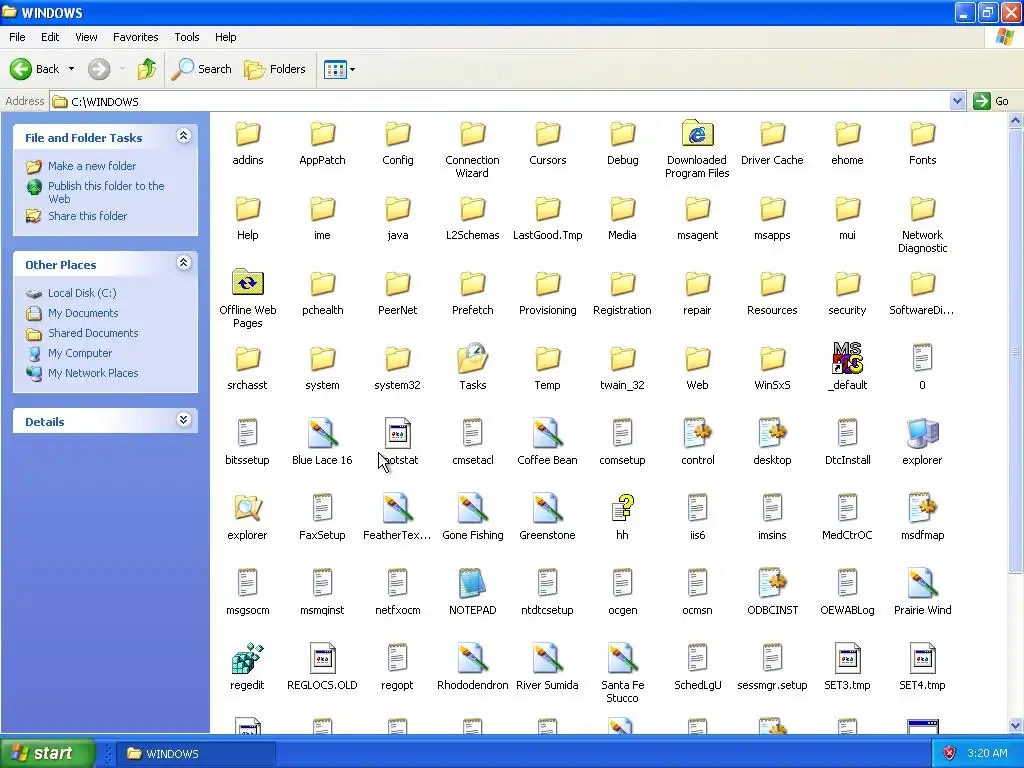Screen dimensions: 1024x768
Task: Click Make a new folder link
Action: 92,166
